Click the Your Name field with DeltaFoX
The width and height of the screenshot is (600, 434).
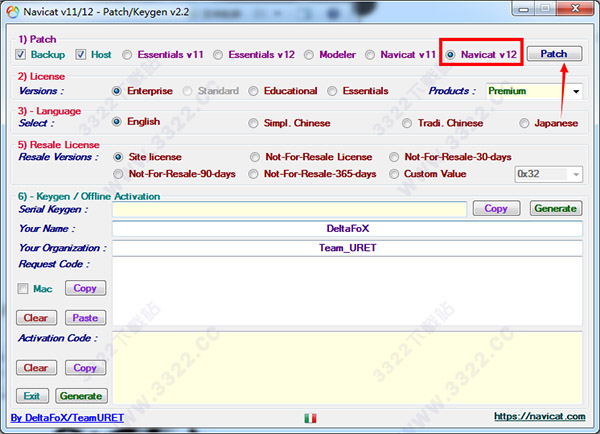[347, 228]
